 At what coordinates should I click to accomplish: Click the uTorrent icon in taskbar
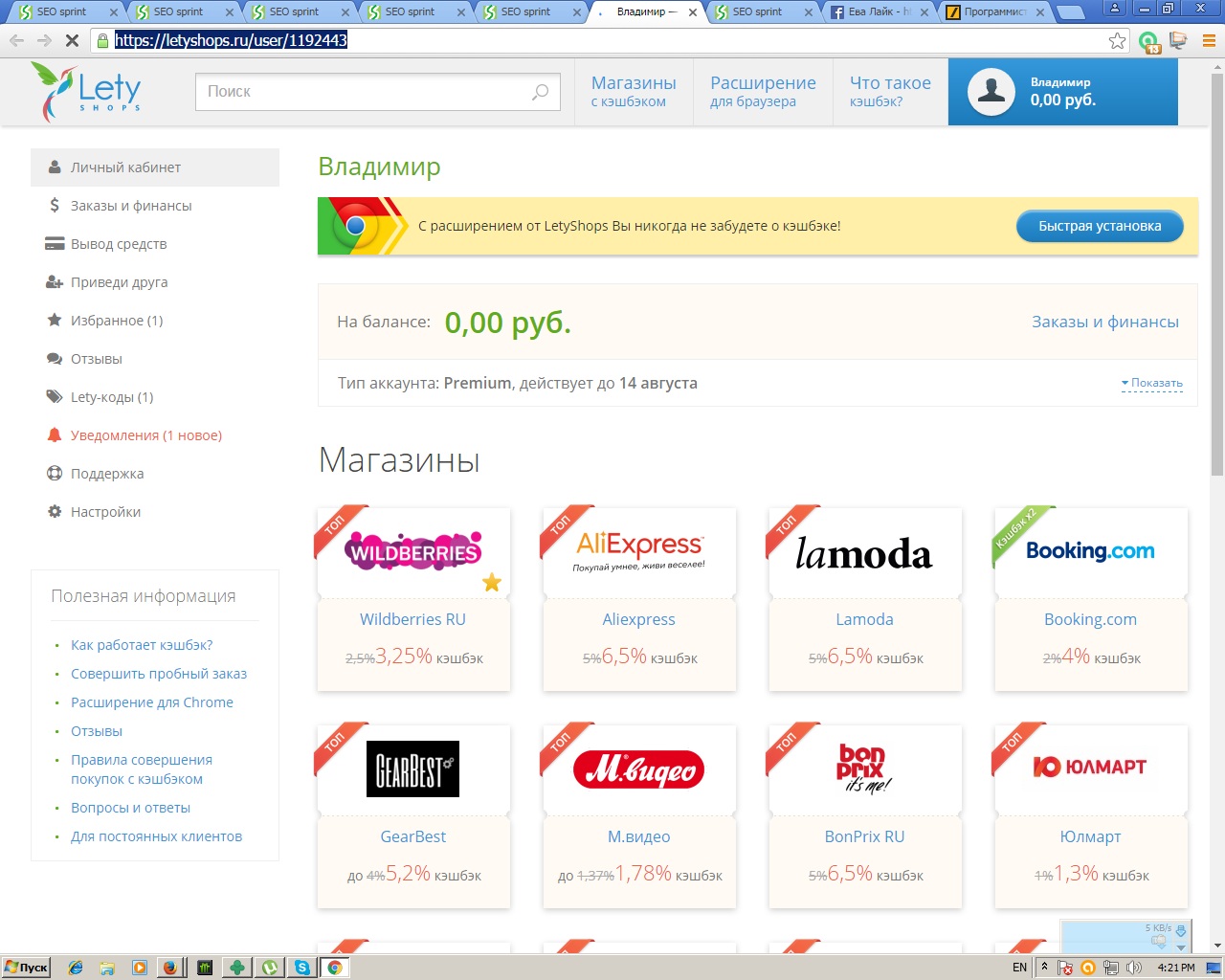pyautogui.click(x=271, y=968)
